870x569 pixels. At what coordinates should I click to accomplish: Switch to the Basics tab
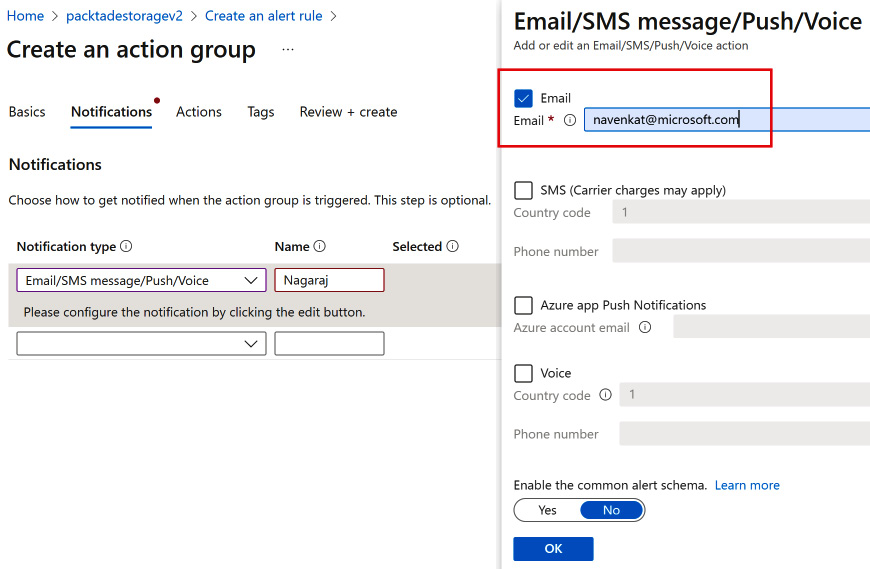pos(27,112)
